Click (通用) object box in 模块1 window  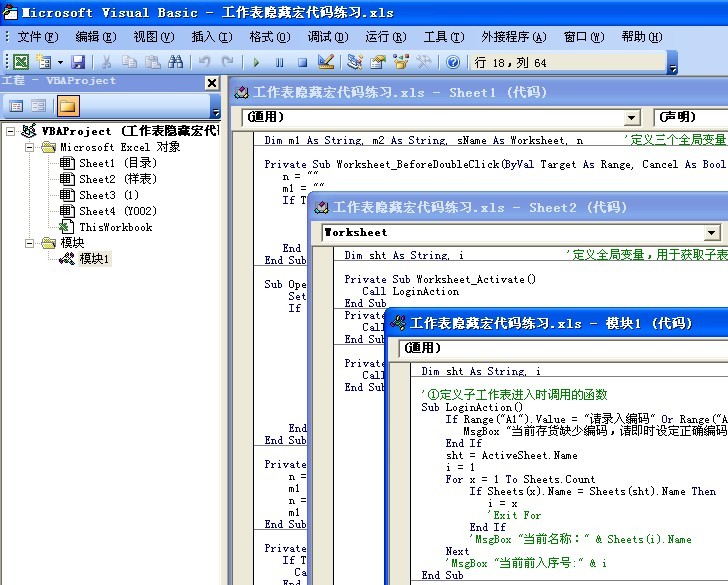563,348
